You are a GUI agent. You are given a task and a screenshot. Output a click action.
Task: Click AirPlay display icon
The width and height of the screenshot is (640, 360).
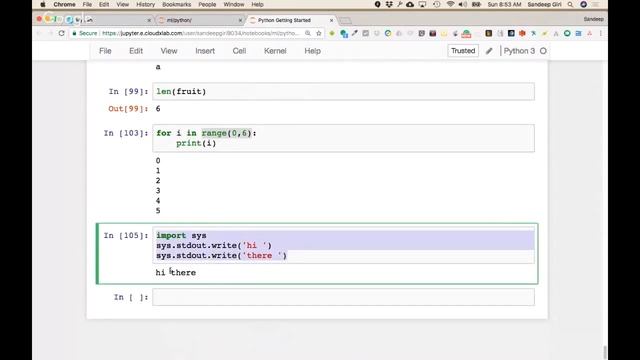[422, 4]
